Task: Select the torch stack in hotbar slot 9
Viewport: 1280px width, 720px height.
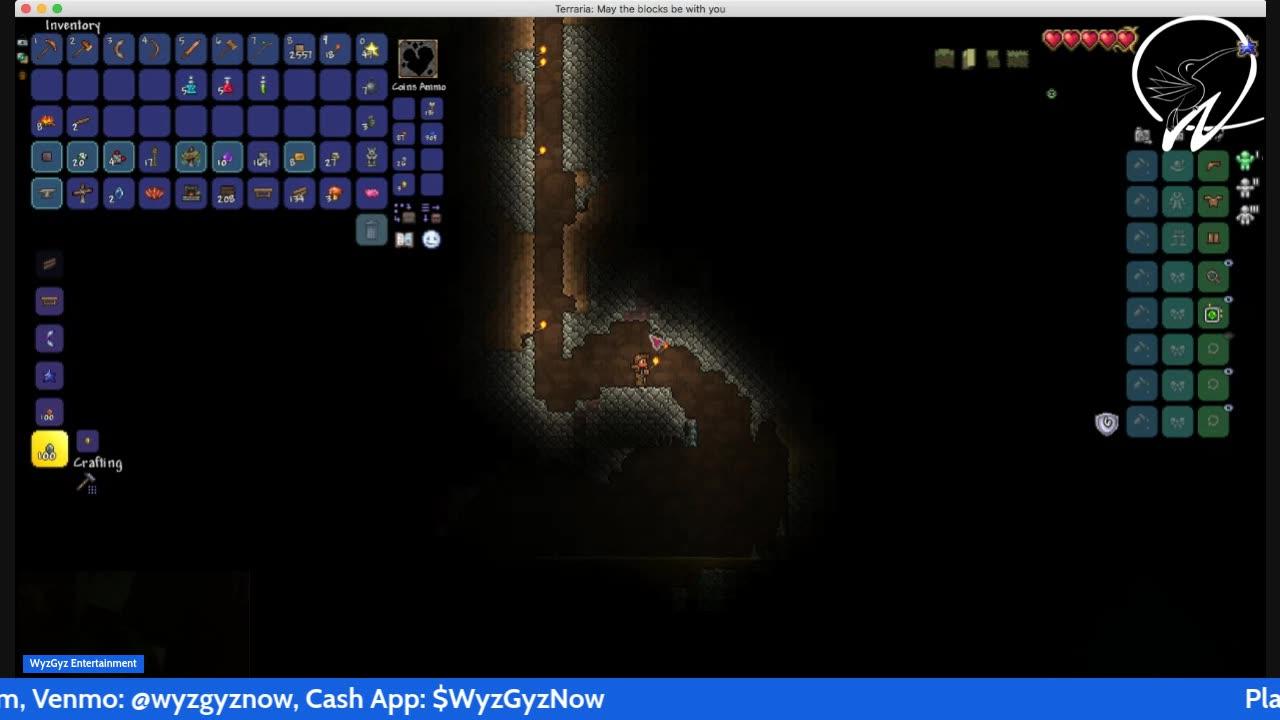Action: (335, 48)
